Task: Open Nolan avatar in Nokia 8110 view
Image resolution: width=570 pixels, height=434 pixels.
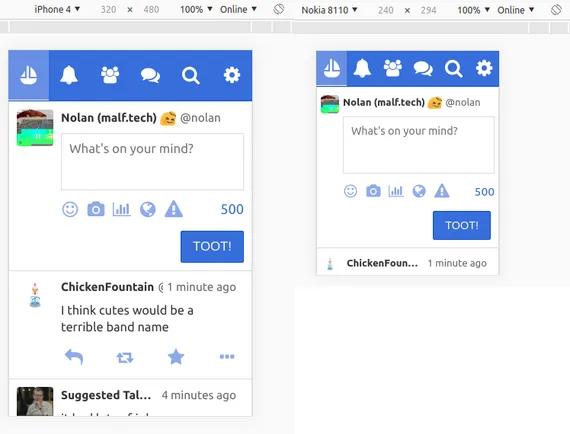Action: [x=330, y=104]
